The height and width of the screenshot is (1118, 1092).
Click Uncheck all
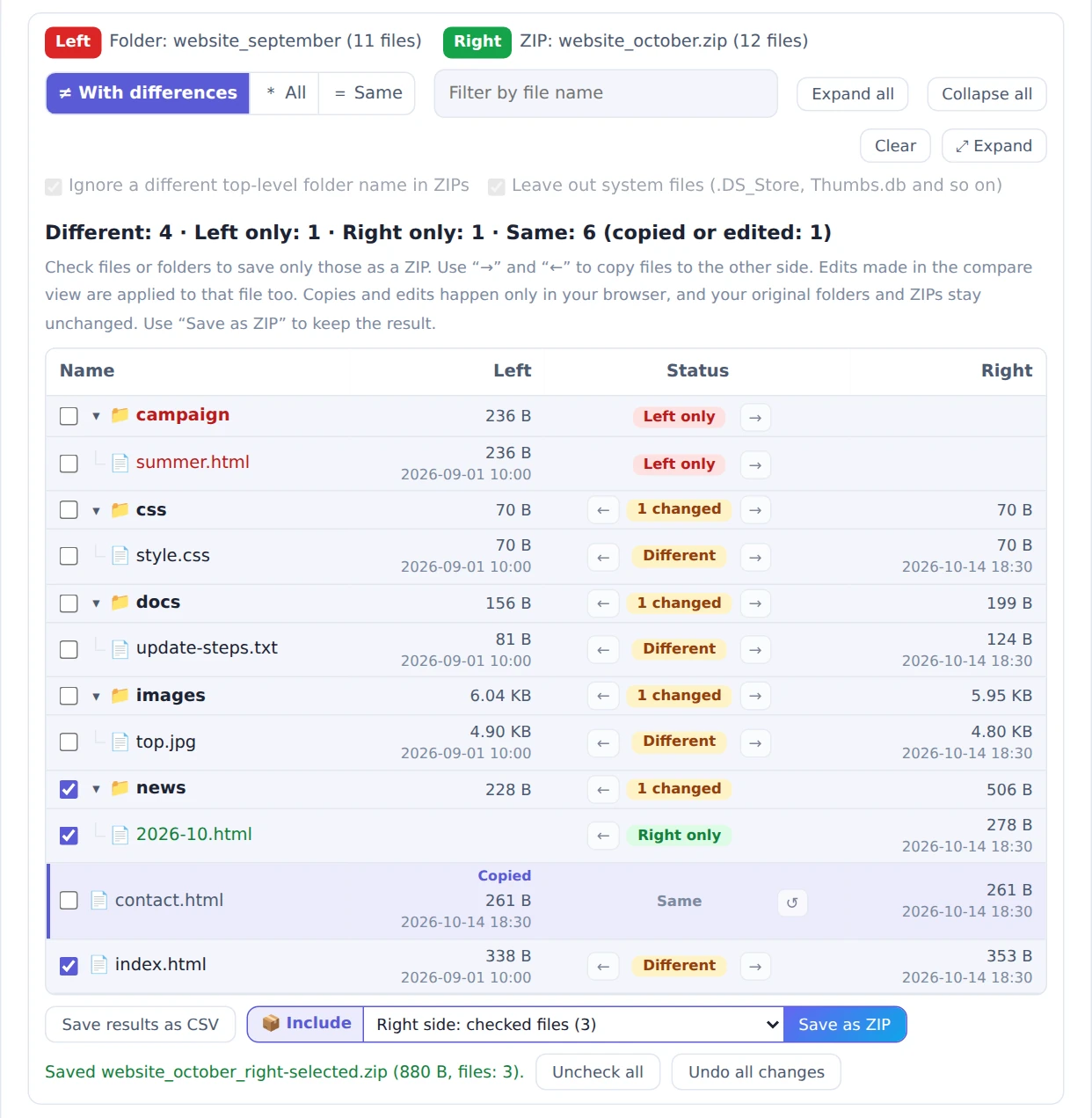598,1072
